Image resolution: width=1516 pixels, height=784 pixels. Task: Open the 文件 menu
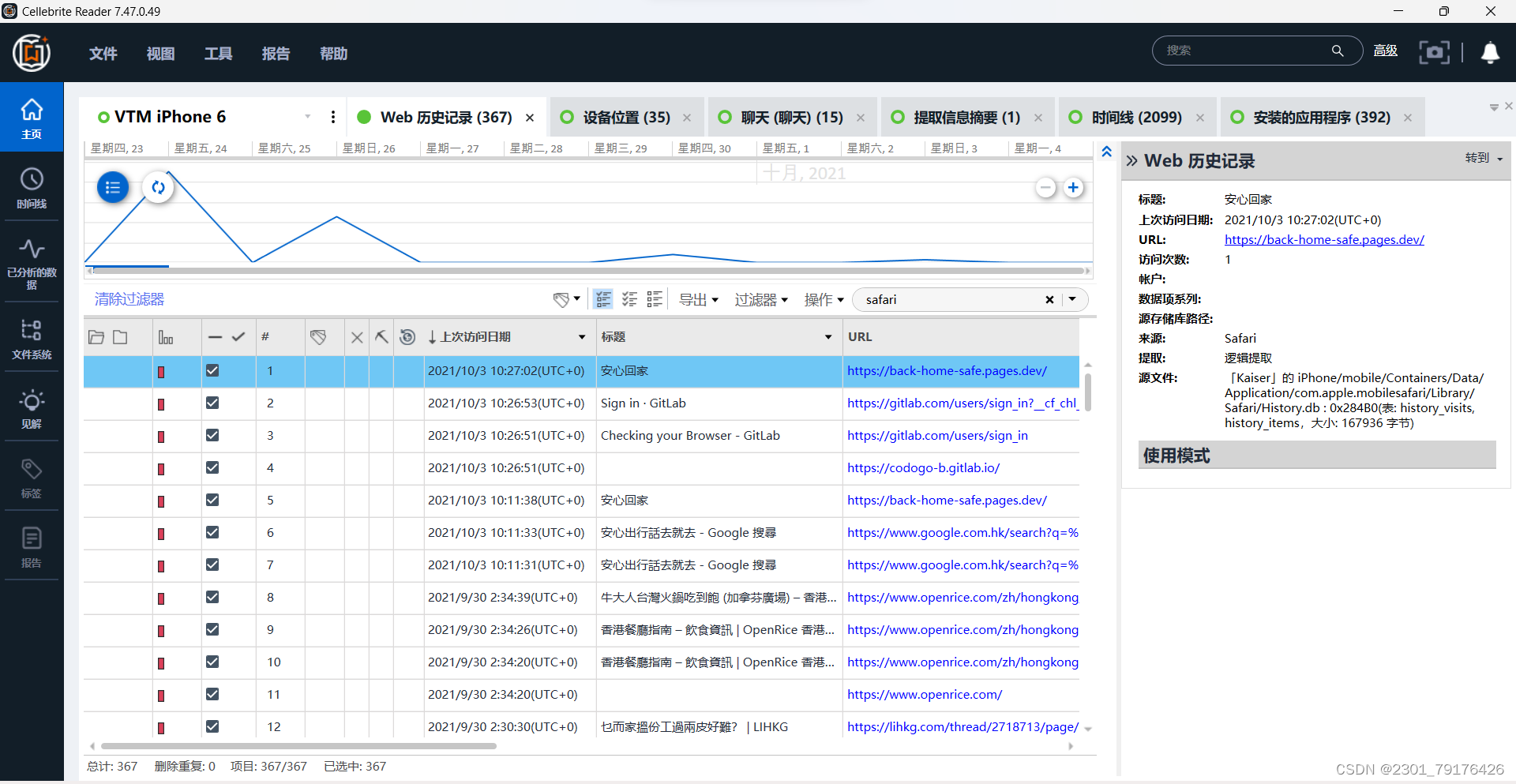pos(103,54)
